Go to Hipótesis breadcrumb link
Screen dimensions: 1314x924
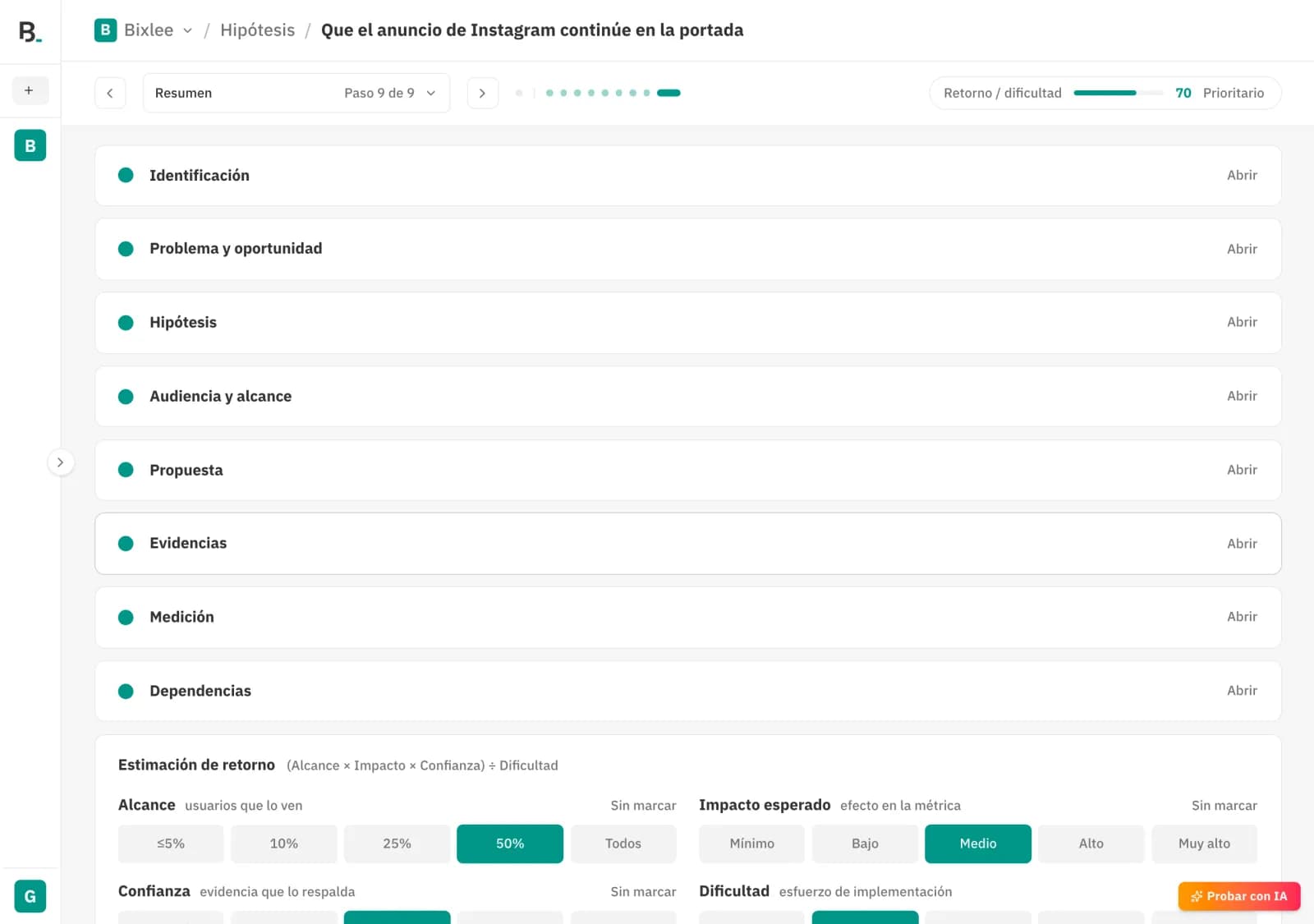(257, 30)
